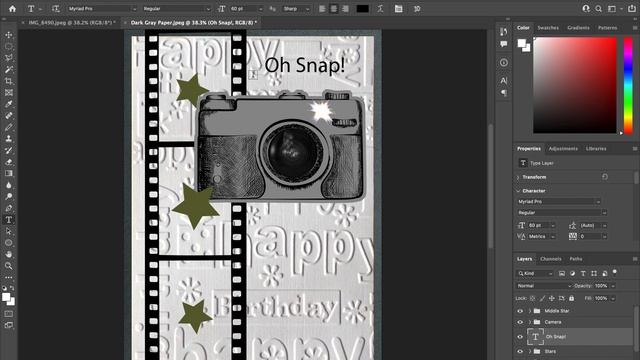The width and height of the screenshot is (640, 360).
Task: Select the Ellipse shape tool
Action: (x=9, y=243)
